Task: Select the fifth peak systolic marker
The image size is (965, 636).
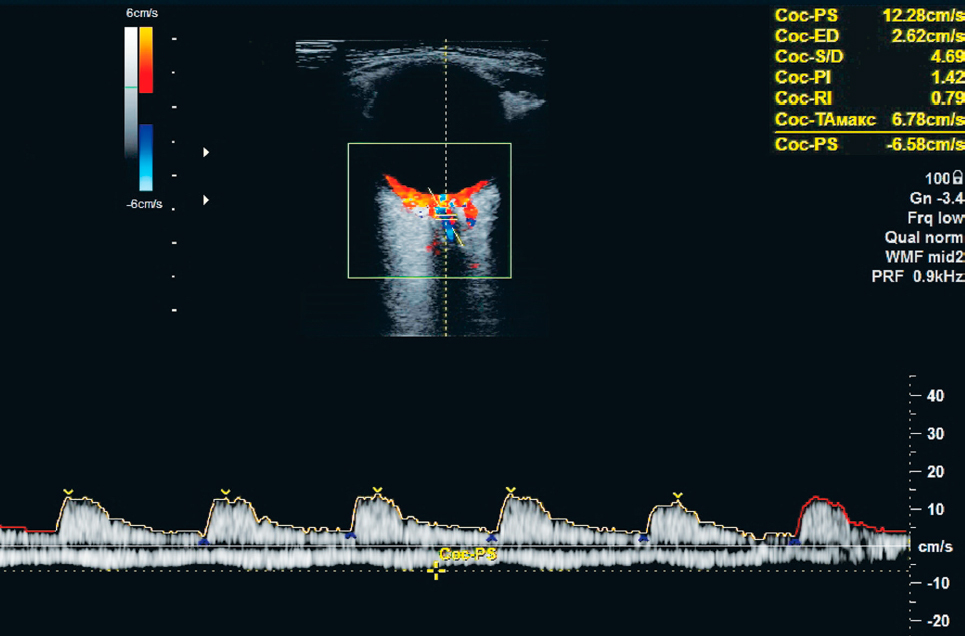Action: (x=678, y=495)
